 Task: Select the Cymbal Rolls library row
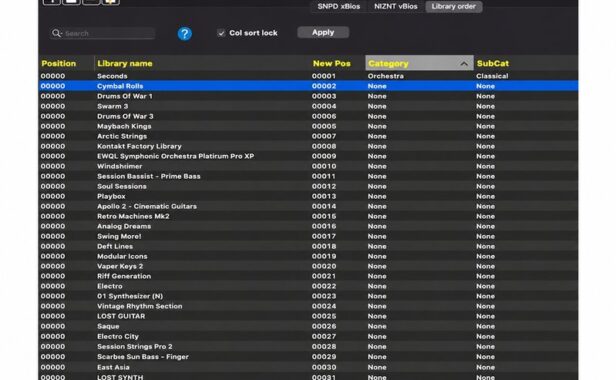tap(308, 86)
